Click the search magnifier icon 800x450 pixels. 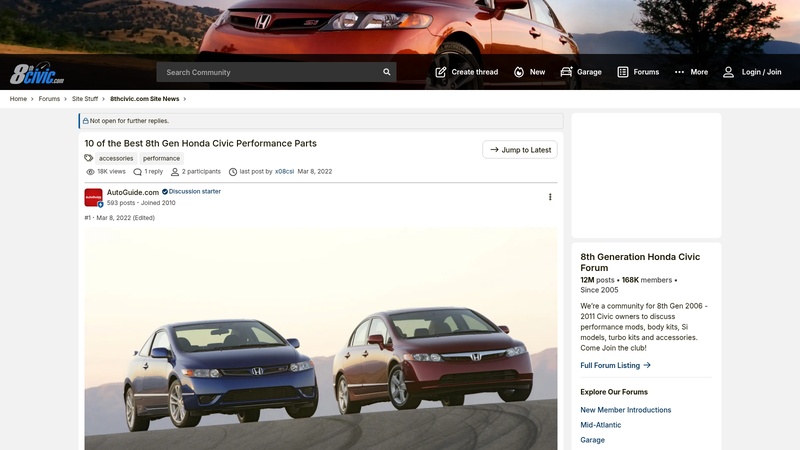pyautogui.click(x=387, y=72)
